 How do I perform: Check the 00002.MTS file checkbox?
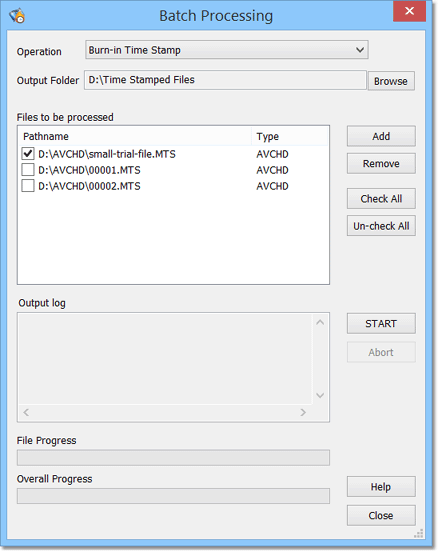28,186
